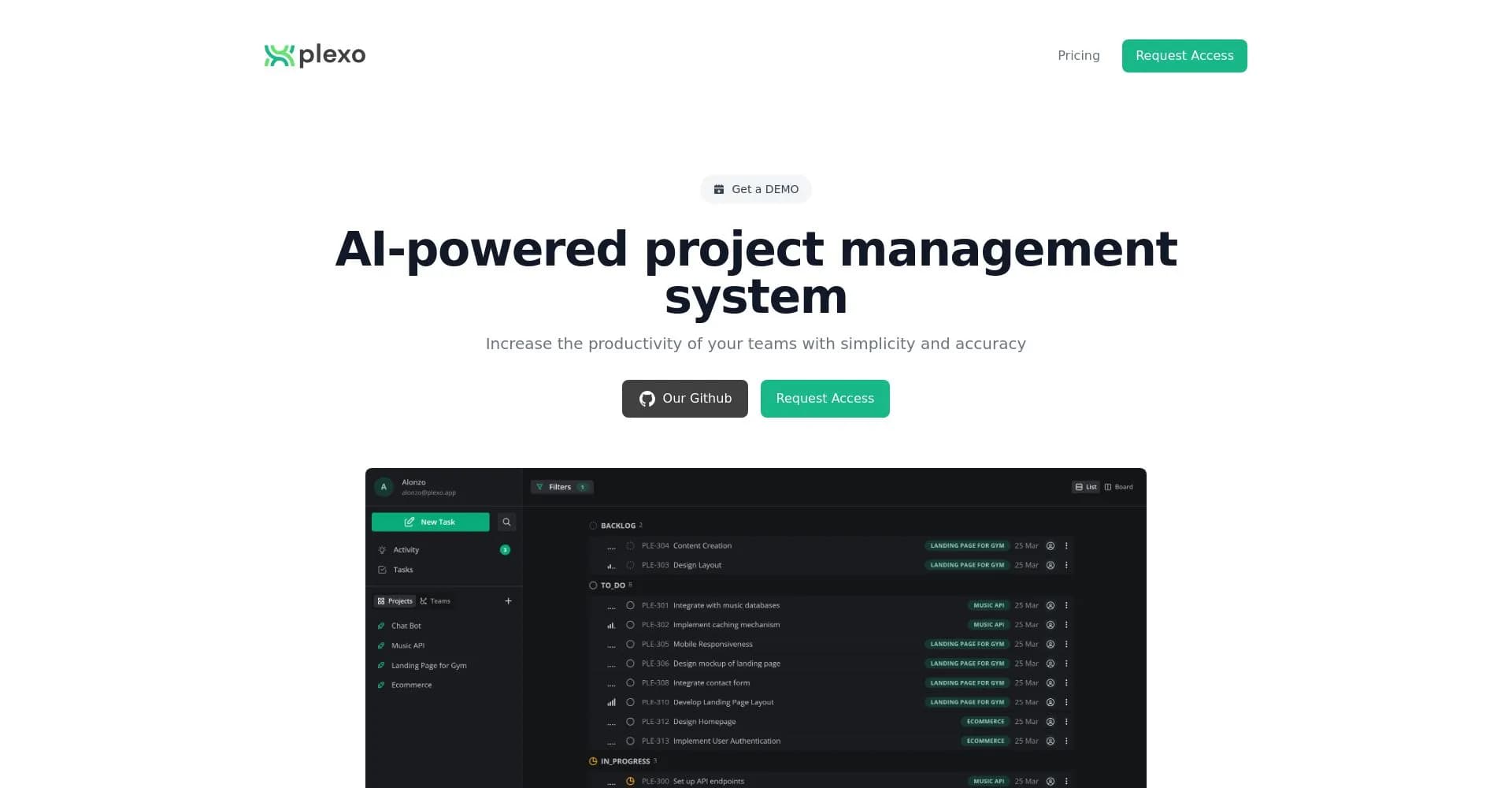Click the Alonzo user avatar

click(x=384, y=487)
